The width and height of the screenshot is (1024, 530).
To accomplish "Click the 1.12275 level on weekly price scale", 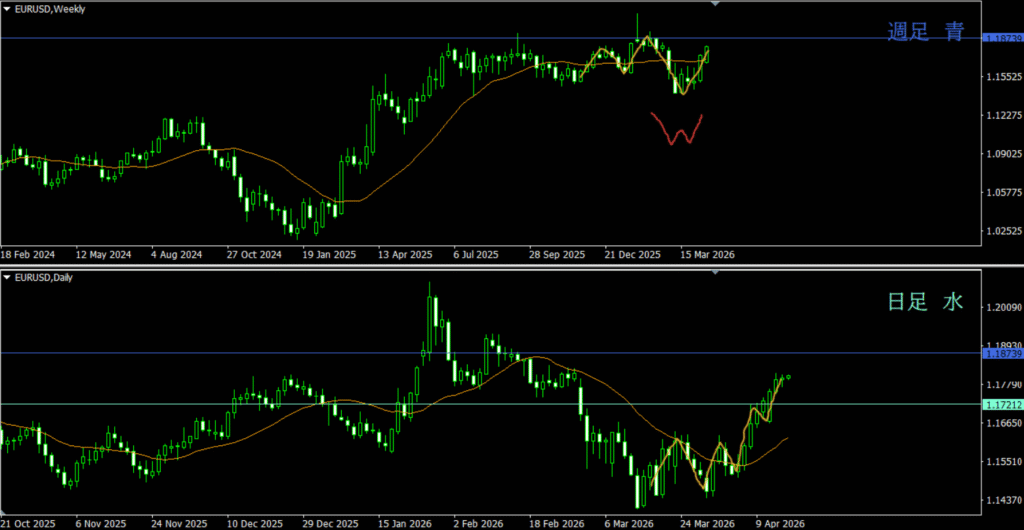I will coord(1003,116).
